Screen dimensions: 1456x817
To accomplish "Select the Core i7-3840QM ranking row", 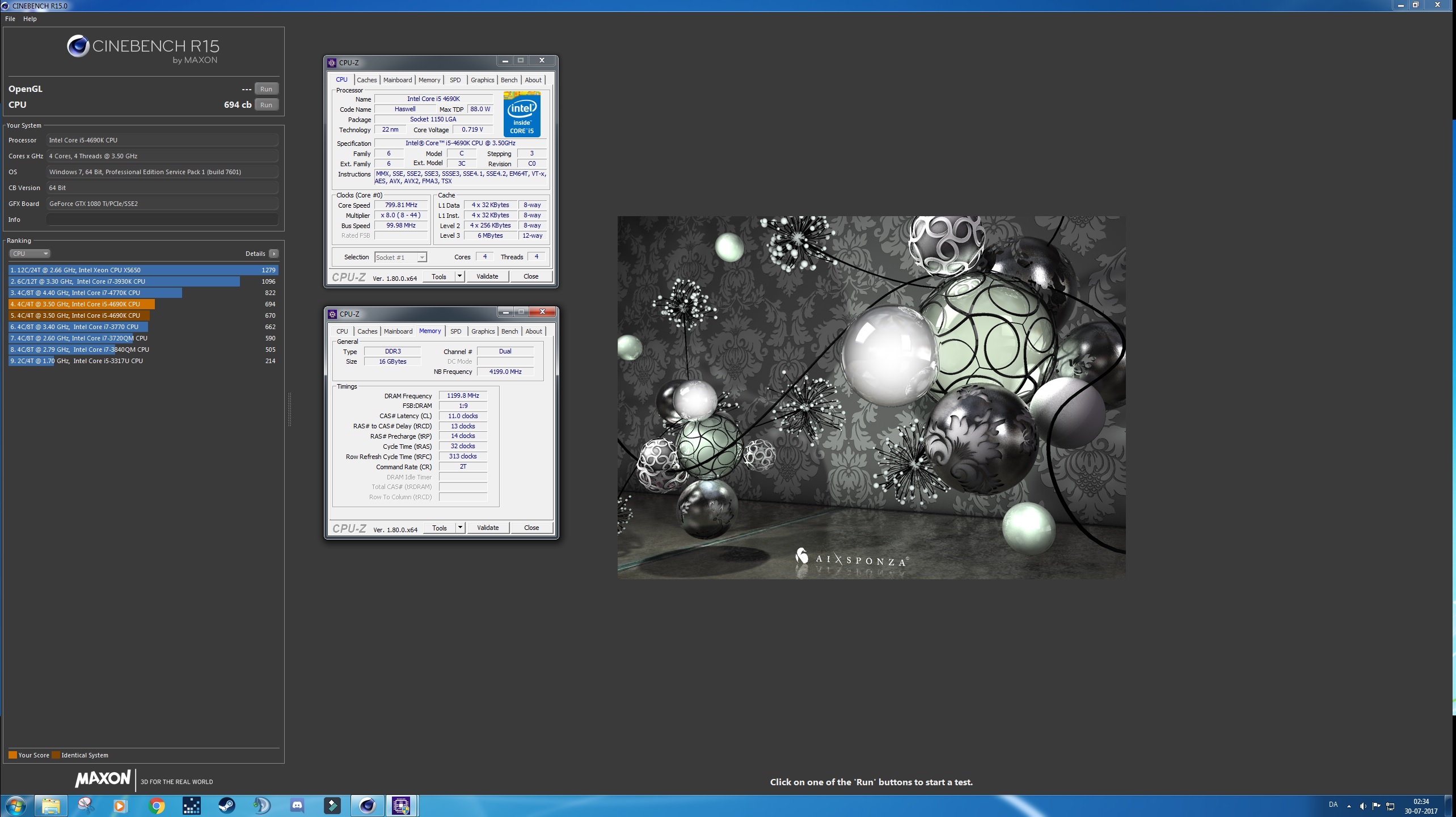I will click(x=143, y=349).
